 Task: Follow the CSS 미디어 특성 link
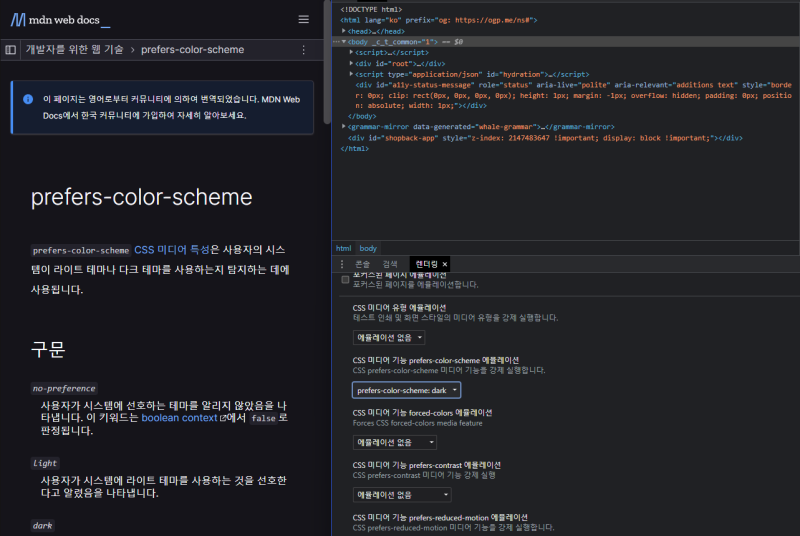[172, 250]
